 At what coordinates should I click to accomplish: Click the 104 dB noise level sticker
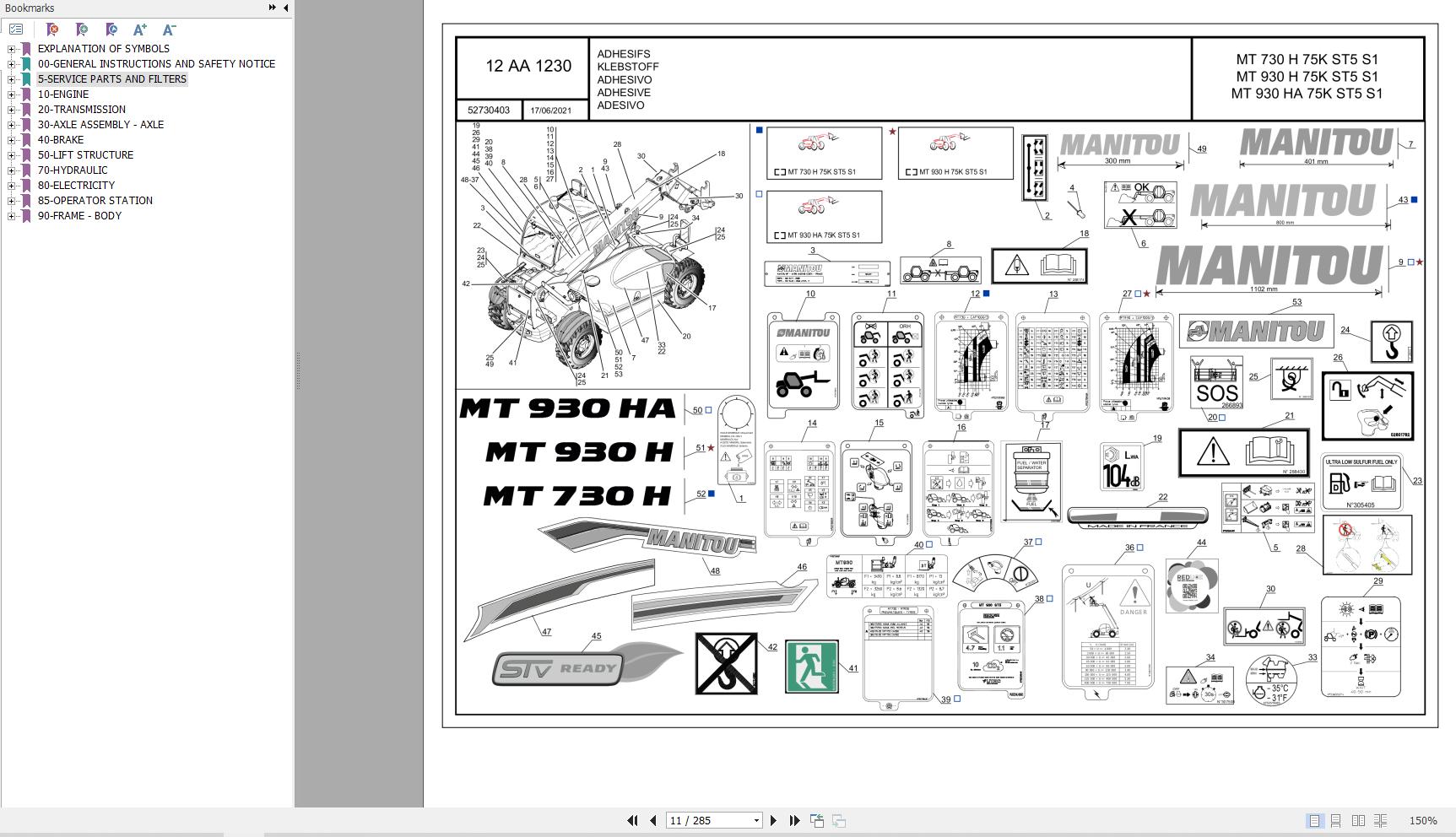tap(1122, 467)
